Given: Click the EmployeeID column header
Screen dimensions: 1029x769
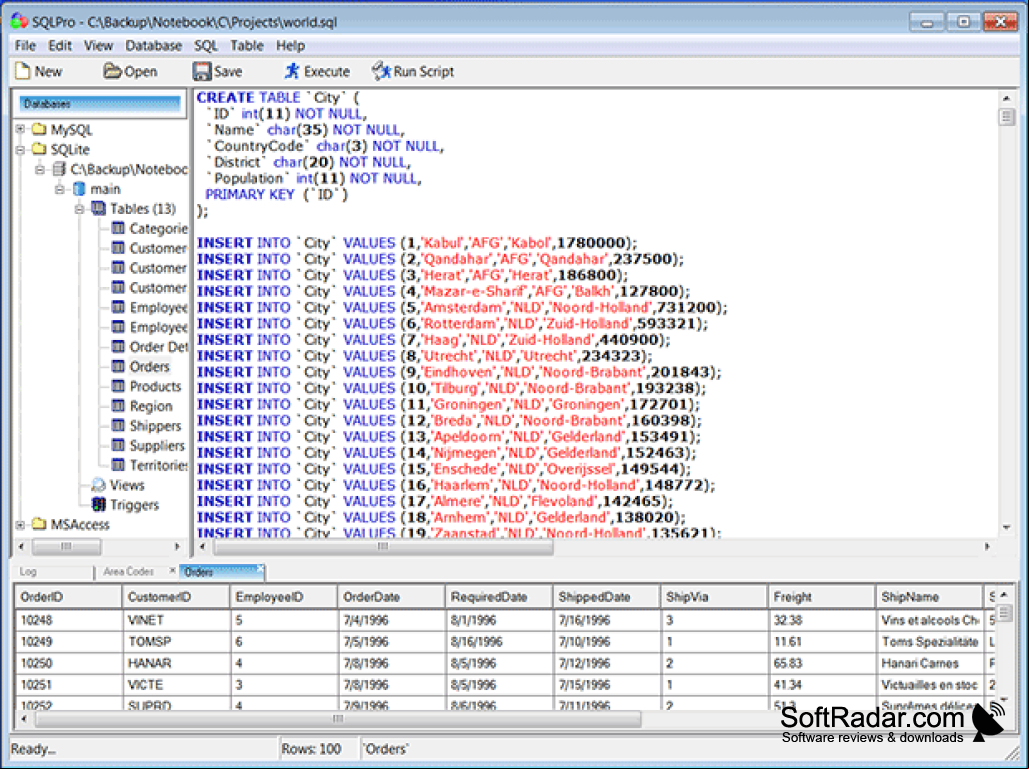Looking at the screenshot, I should pyautogui.click(x=284, y=597).
